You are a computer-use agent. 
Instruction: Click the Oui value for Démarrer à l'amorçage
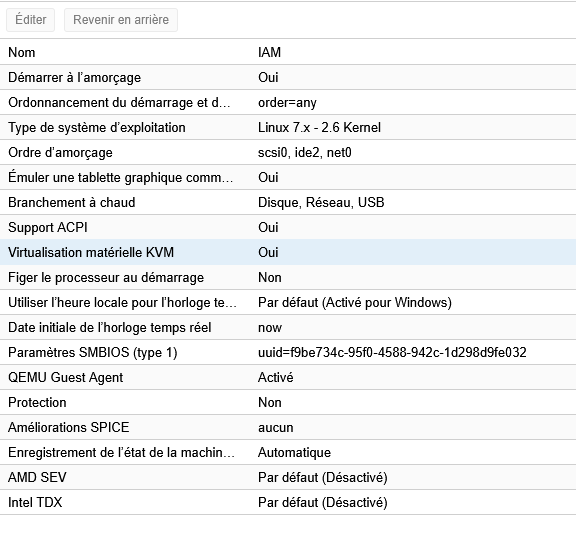[x=268, y=78]
